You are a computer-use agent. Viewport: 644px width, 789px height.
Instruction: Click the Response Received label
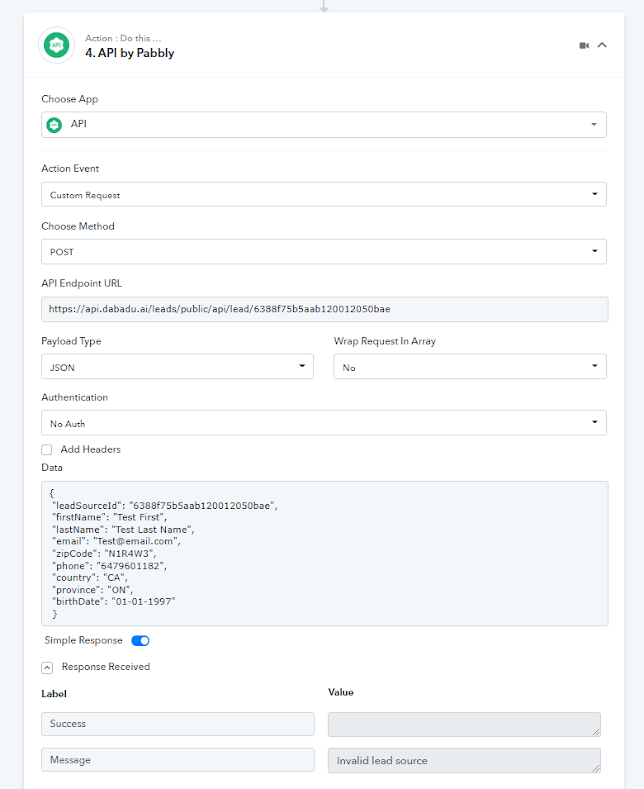pyautogui.click(x=106, y=667)
